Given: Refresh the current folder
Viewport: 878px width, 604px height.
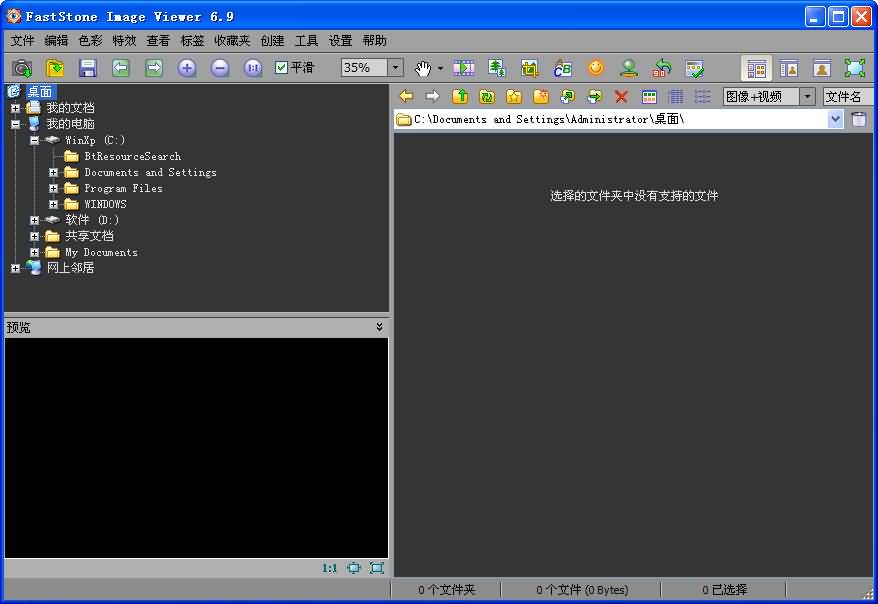Looking at the screenshot, I should pos(487,96).
